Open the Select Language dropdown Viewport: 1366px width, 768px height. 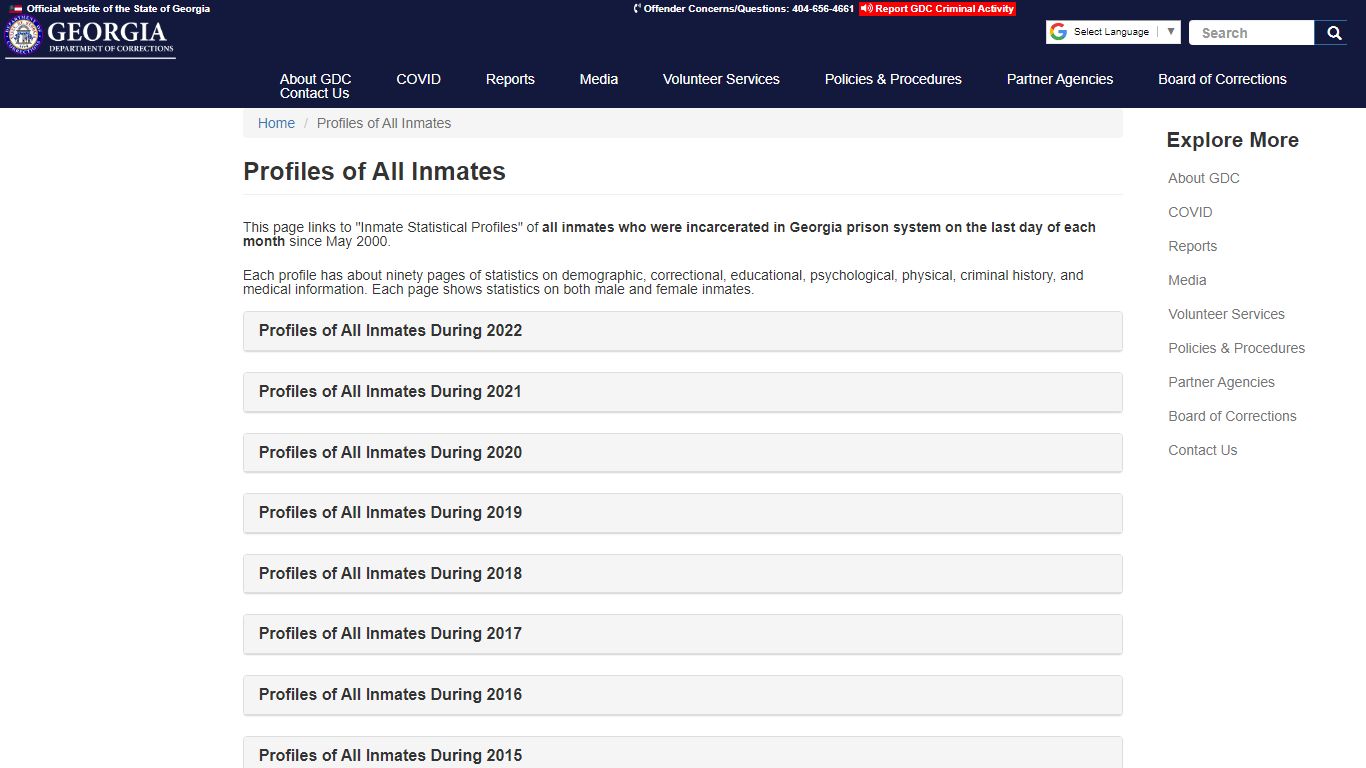click(x=1113, y=32)
